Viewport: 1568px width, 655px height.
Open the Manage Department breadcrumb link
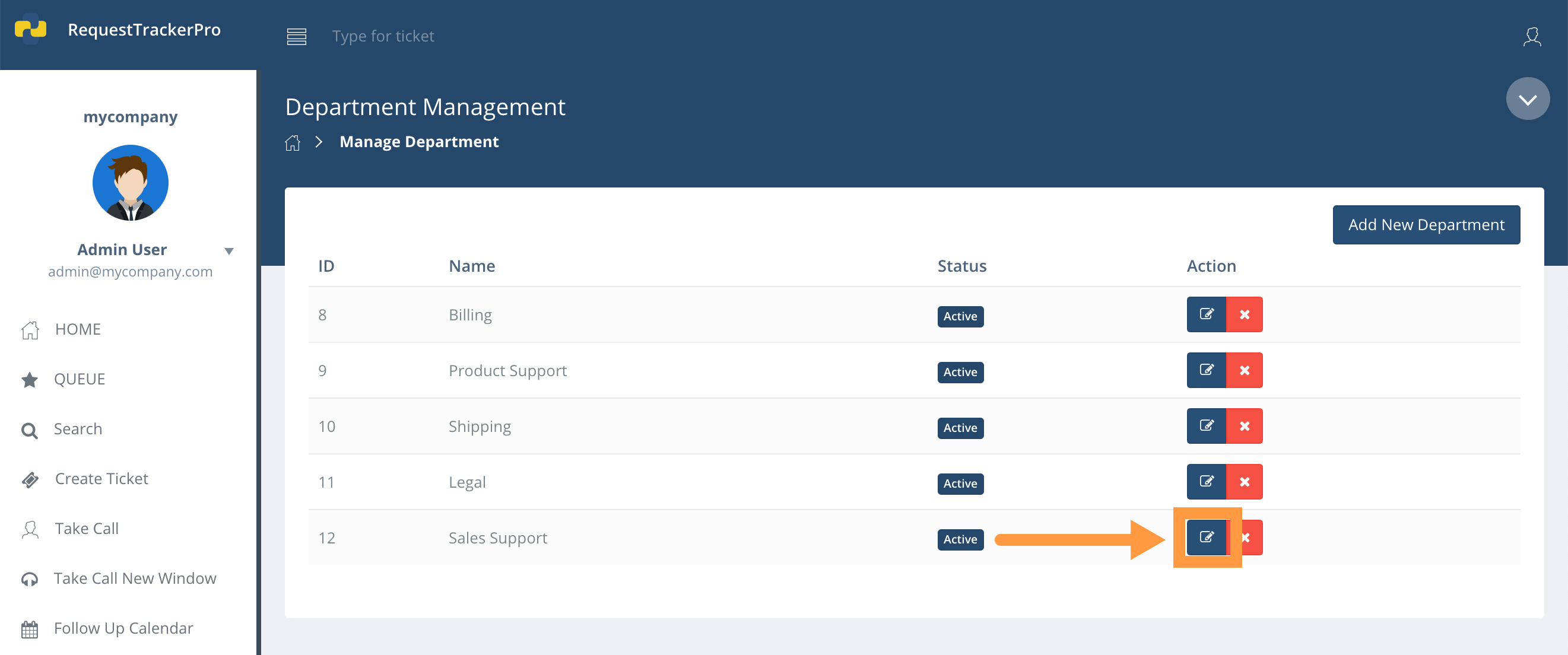419,141
